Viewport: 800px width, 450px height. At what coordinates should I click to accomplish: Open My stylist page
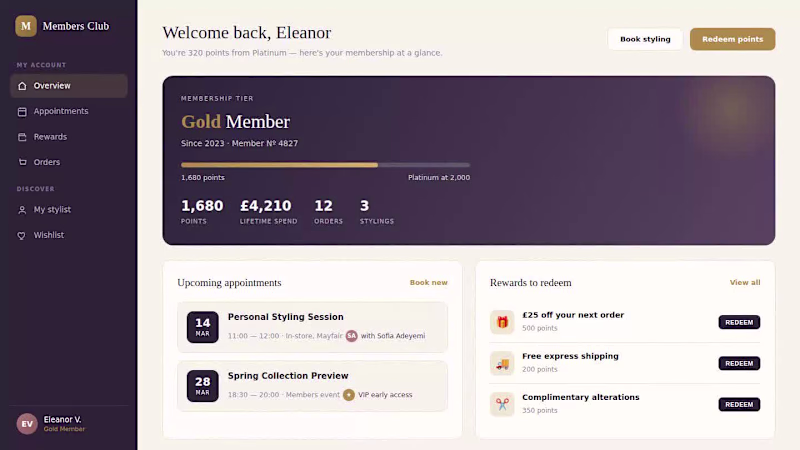click(x=69, y=210)
